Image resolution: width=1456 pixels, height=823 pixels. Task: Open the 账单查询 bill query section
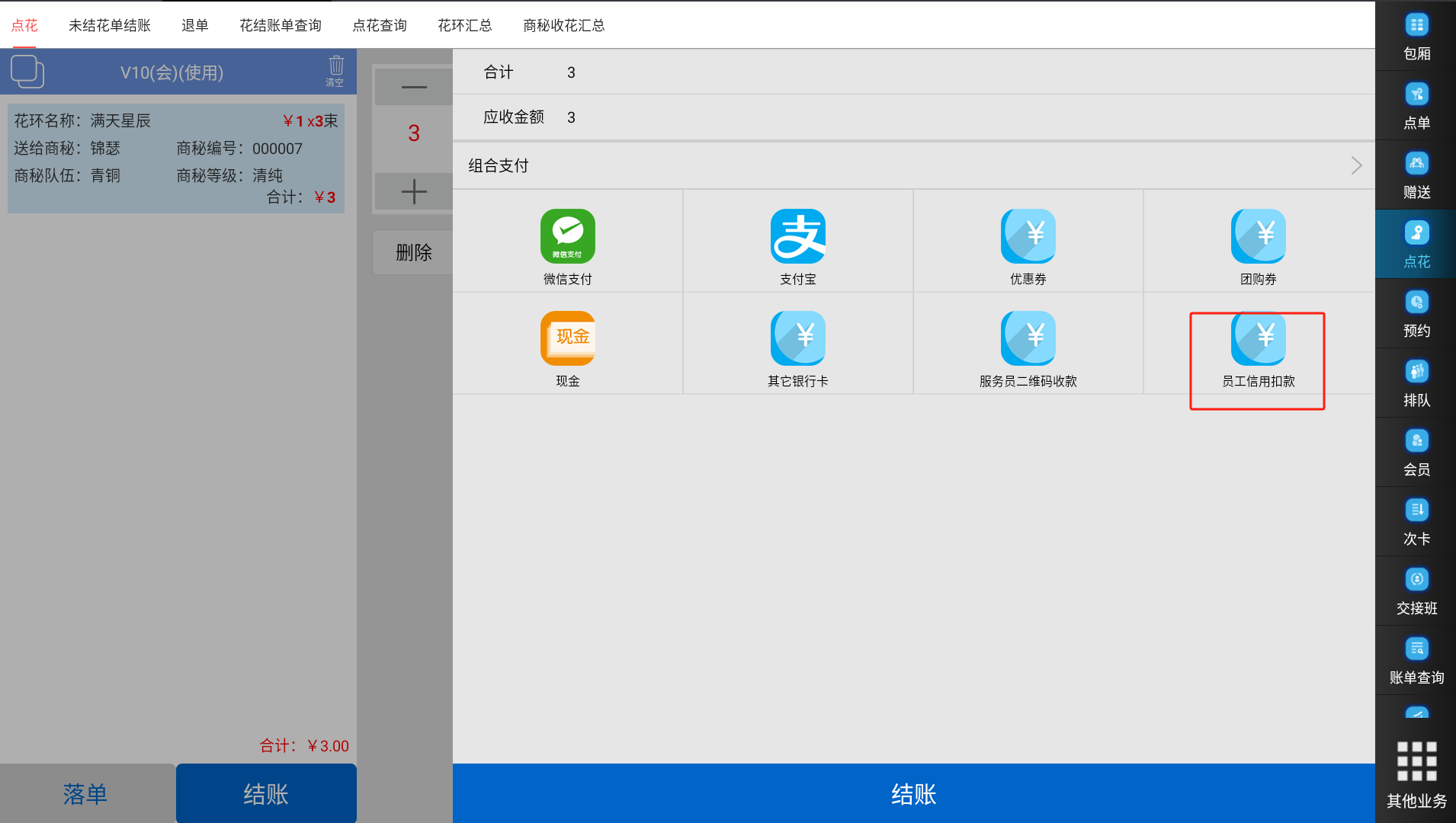(x=1416, y=661)
